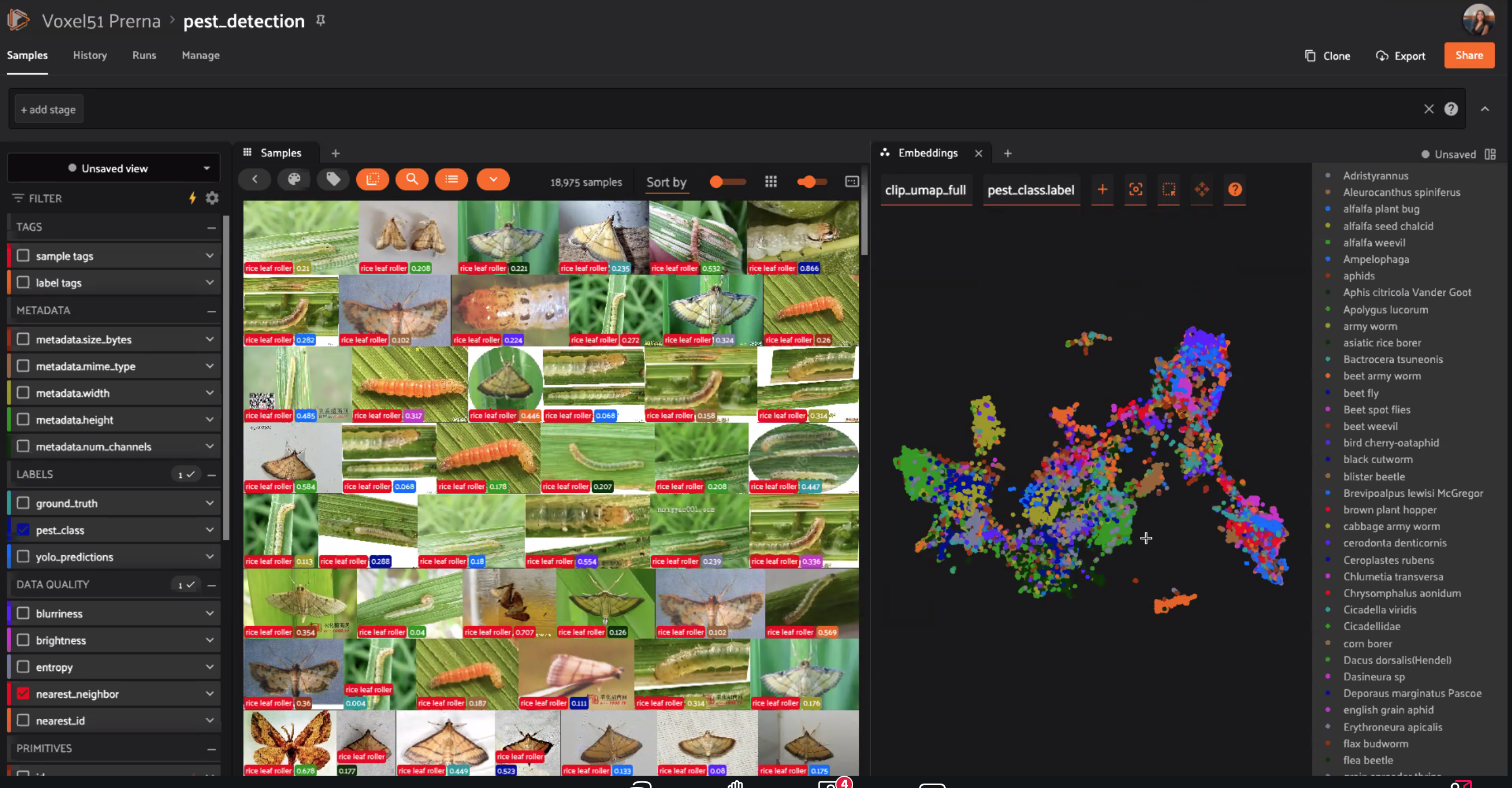Toggle the nearest_neighbor checkbox

click(x=23, y=694)
